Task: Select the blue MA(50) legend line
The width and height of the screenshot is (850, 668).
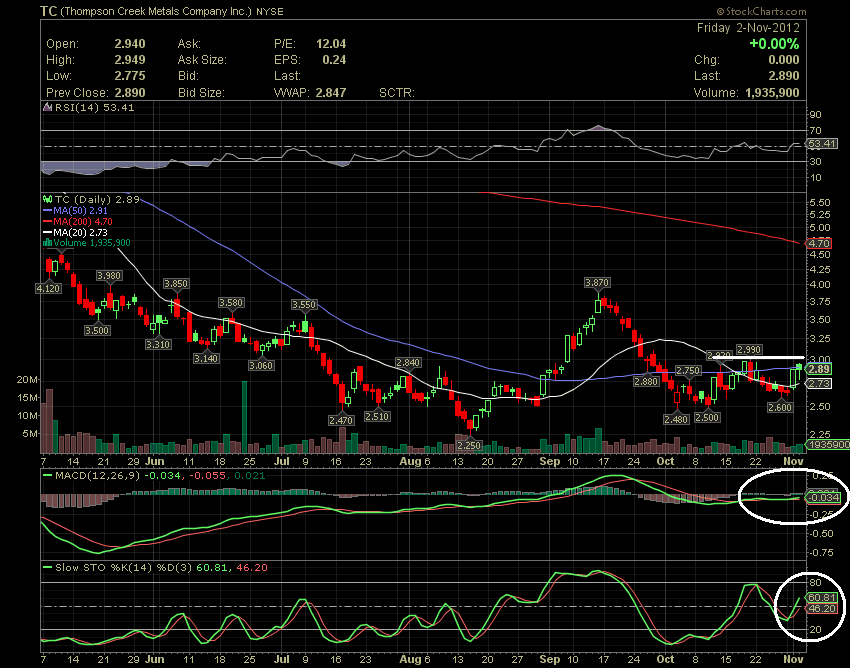Action: pyautogui.click(x=48, y=210)
